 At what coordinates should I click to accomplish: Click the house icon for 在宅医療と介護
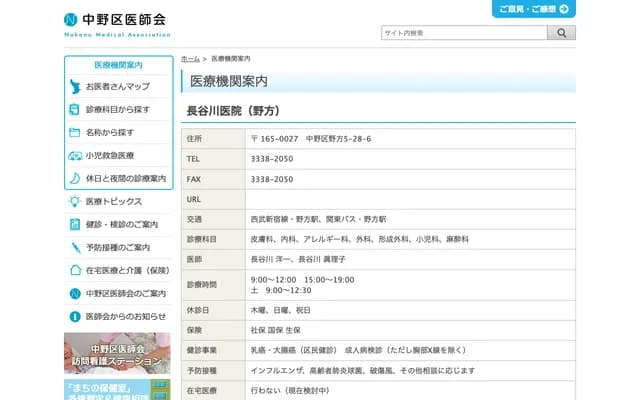75,270
